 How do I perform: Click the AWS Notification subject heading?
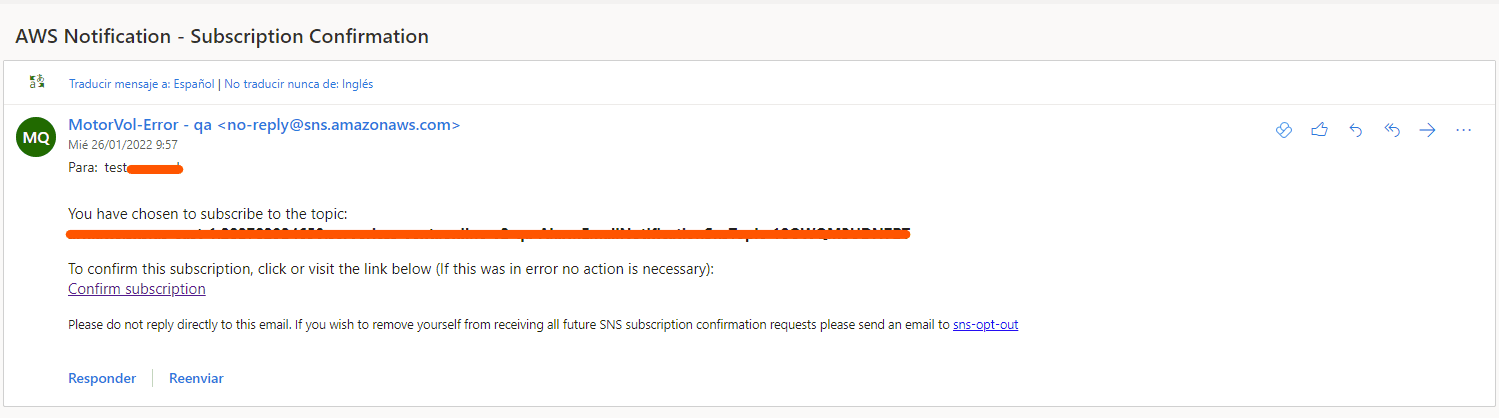pos(222,37)
